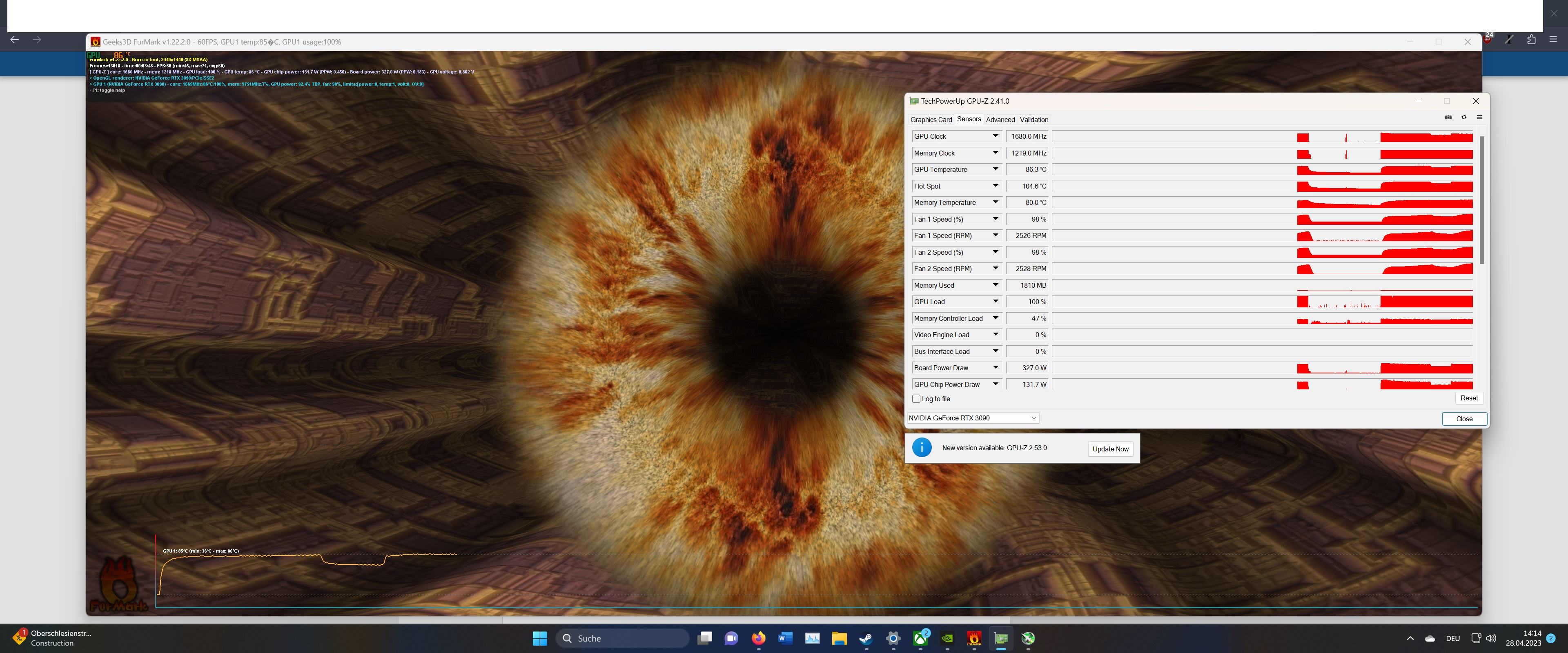Open the browser hamburger menu
This screenshot has height=653, width=1568.
click(x=1553, y=40)
